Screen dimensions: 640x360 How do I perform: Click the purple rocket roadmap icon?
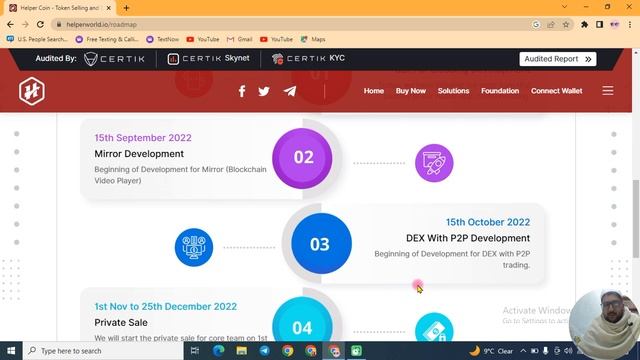(x=434, y=163)
